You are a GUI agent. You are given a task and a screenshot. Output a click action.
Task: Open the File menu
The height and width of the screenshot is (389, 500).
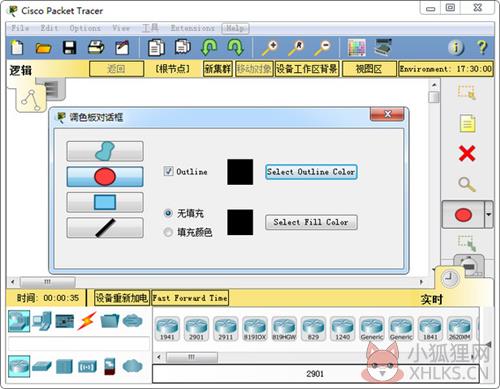(x=20, y=28)
